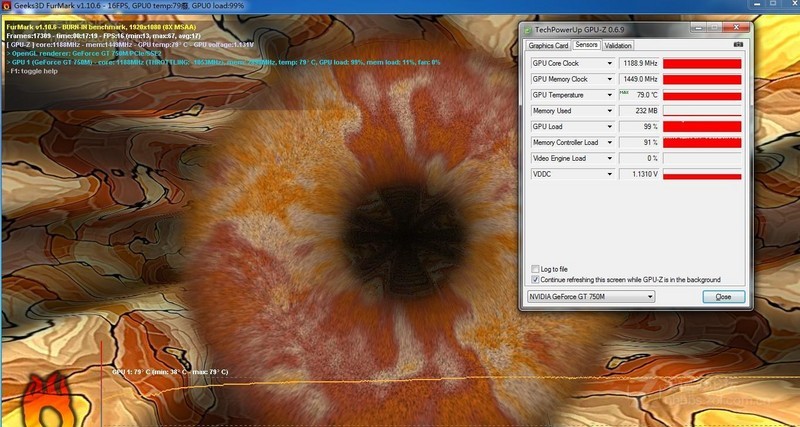Image resolution: width=800 pixels, height=427 pixels.
Task: Open the GPU Memory Clock dropdown
Action: tap(609, 79)
